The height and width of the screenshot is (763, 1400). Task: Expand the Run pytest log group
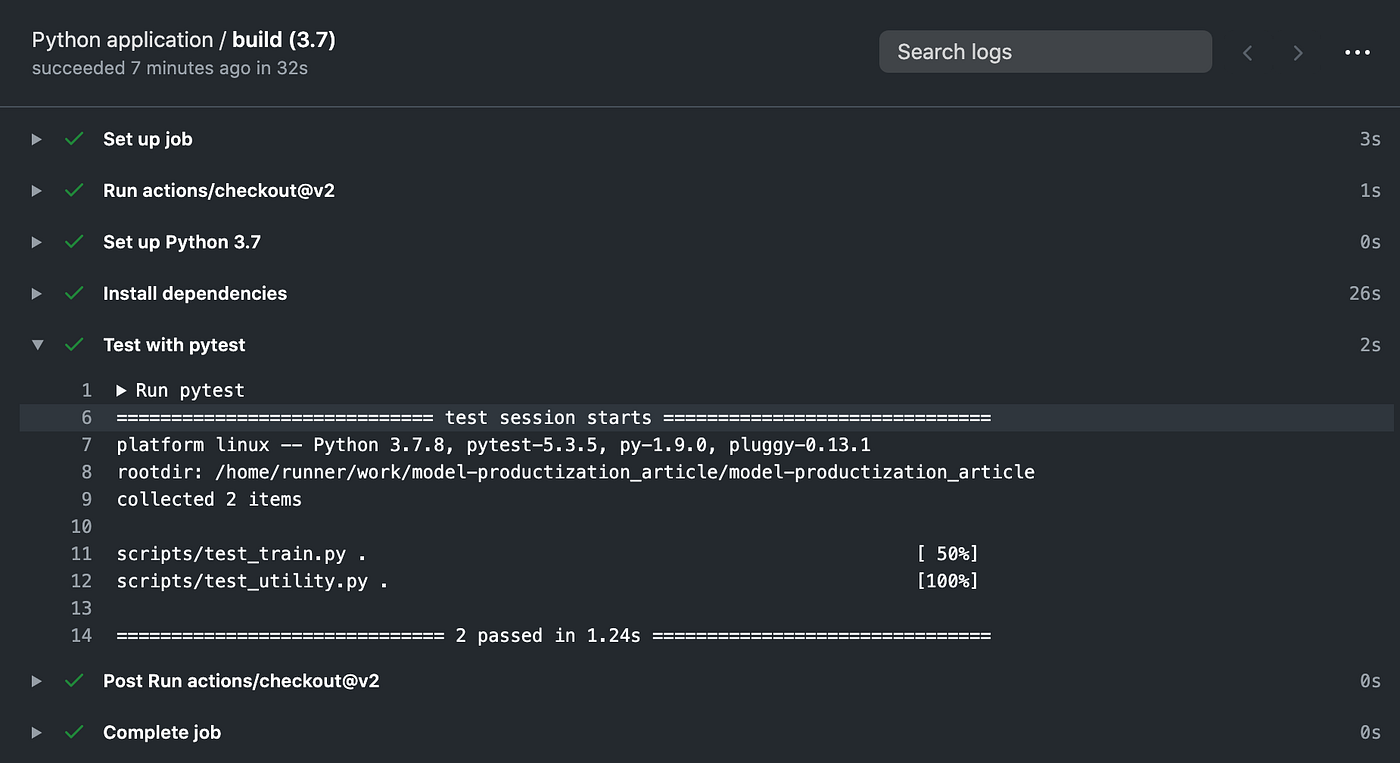(x=121, y=390)
